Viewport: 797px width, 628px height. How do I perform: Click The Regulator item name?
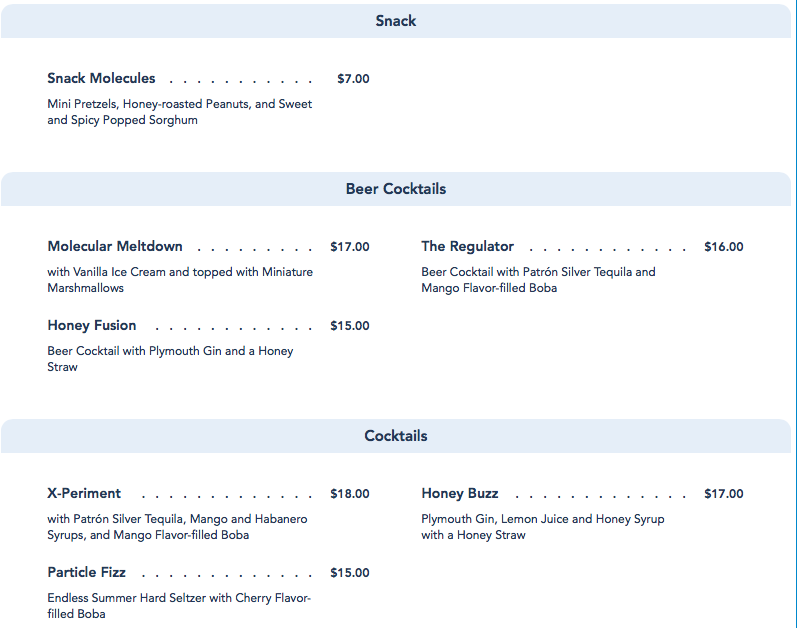click(467, 247)
